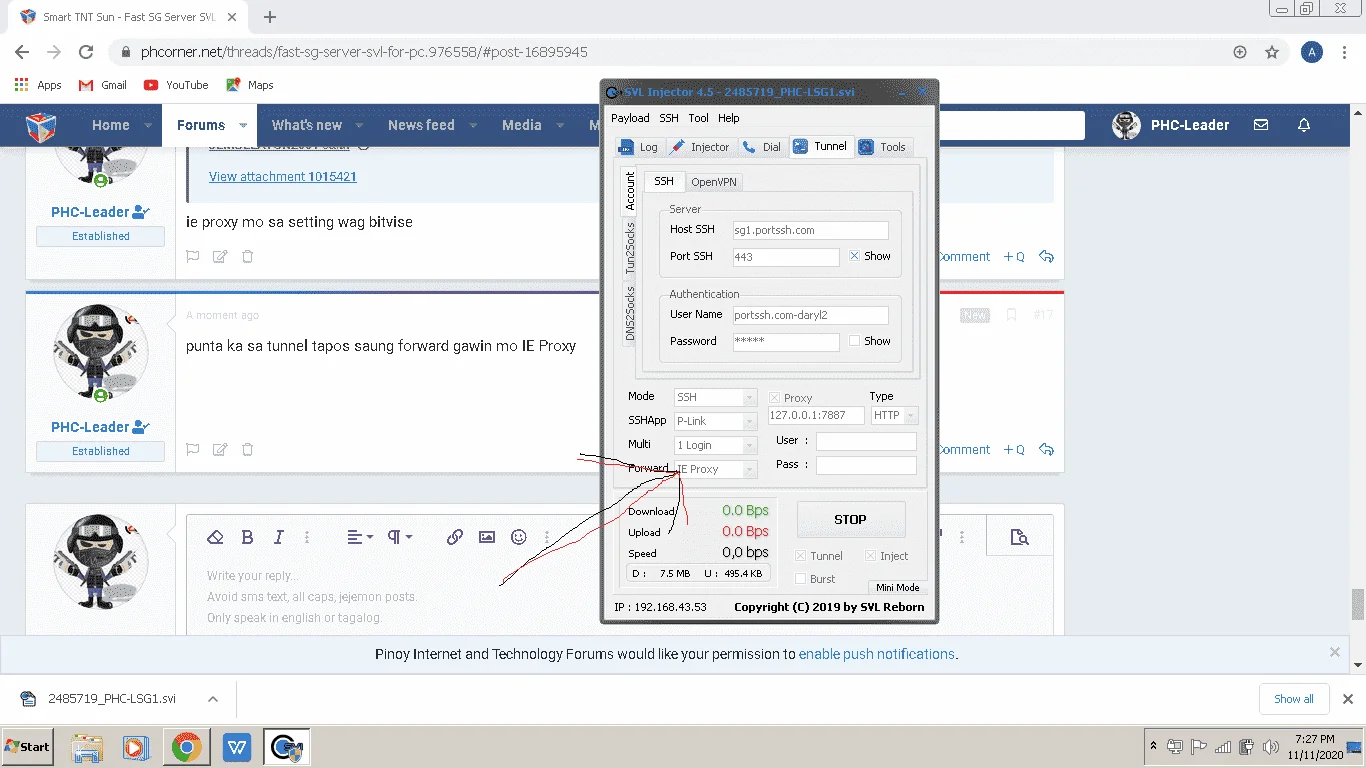Expand the News feed menu arrow

473,126
